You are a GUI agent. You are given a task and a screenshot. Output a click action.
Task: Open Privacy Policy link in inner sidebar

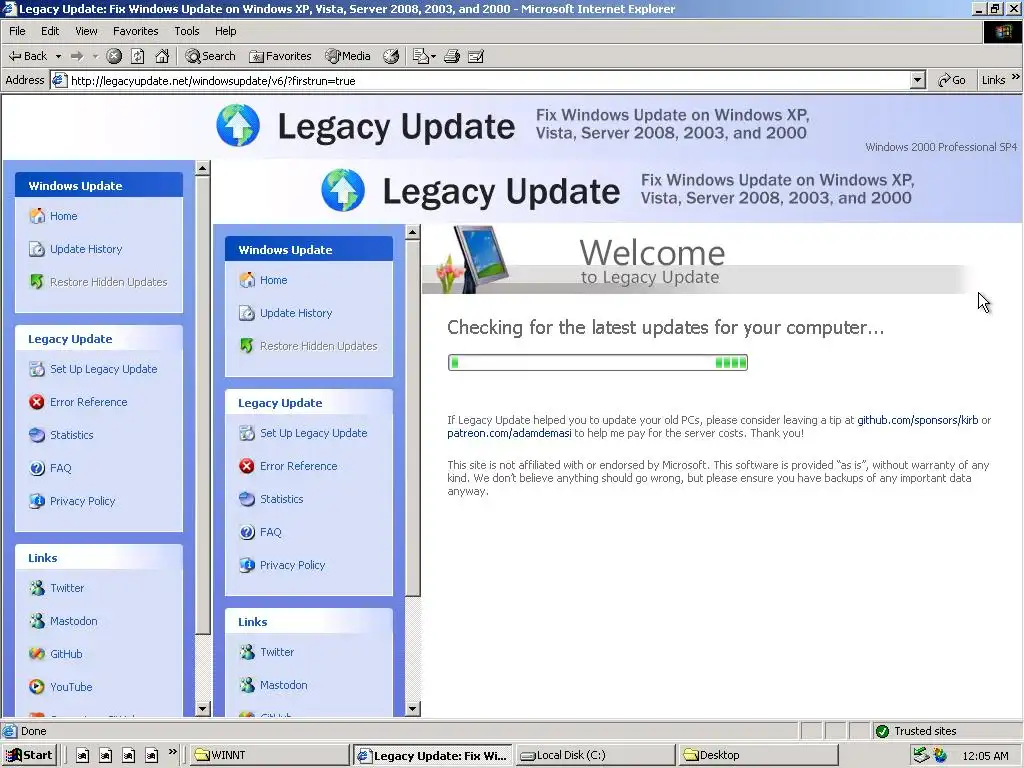292,565
